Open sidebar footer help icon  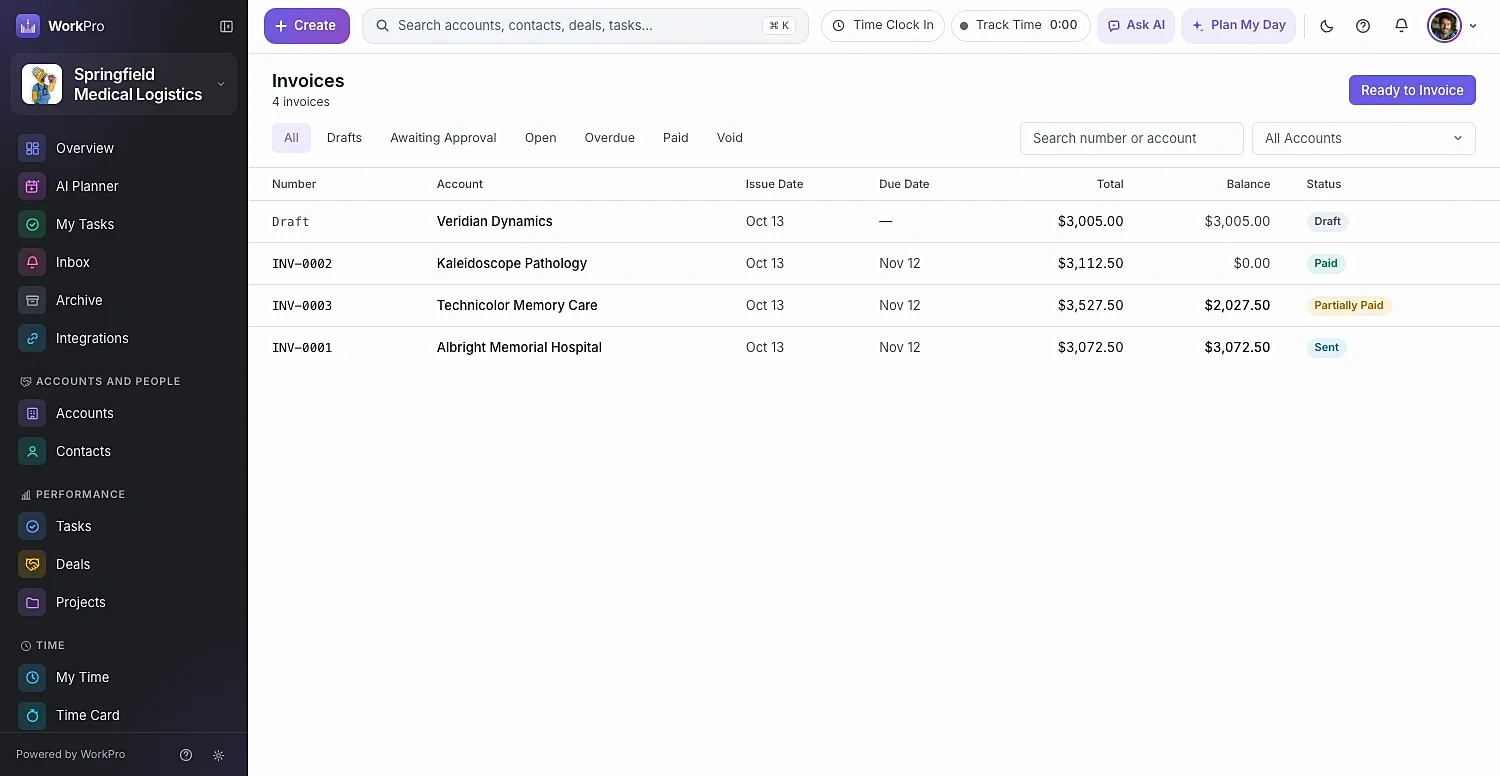coord(186,755)
